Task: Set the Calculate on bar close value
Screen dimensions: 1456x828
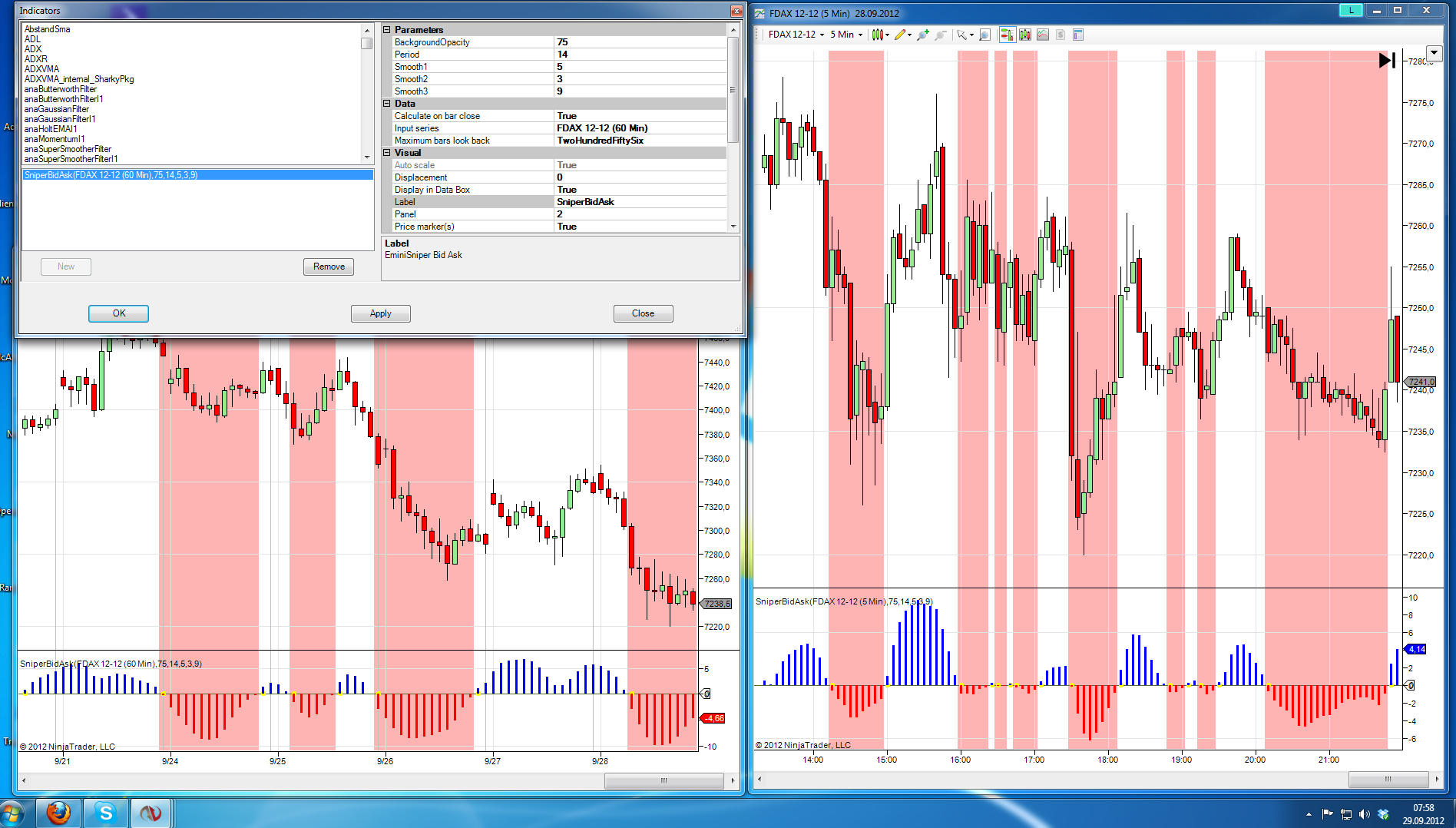Action: (640, 116)
